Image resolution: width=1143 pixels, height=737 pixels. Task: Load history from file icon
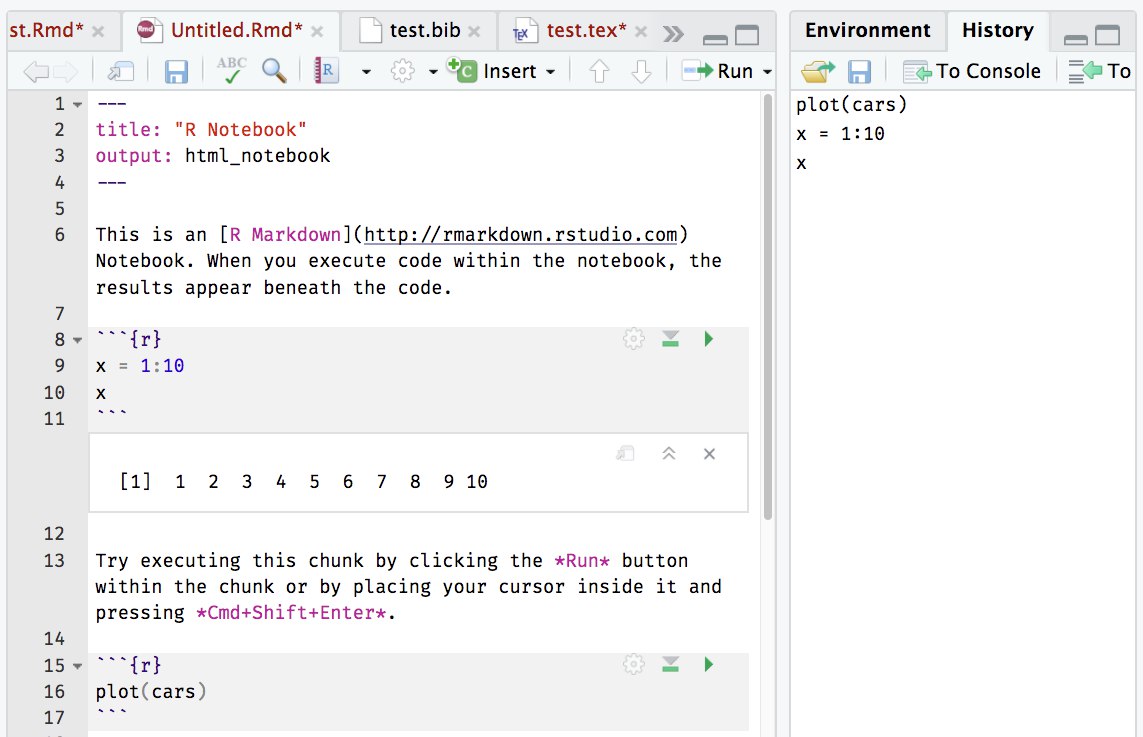coord(818,71)
